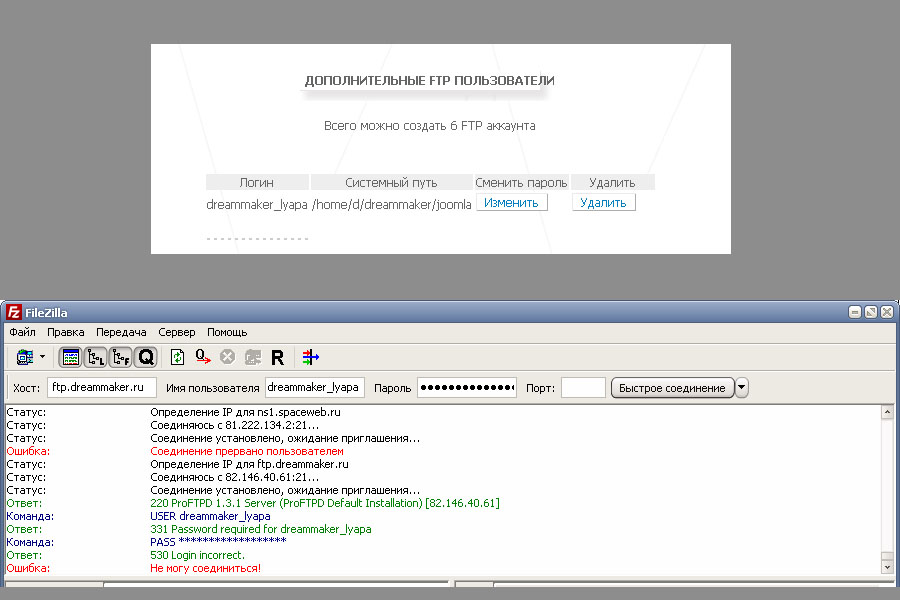900x600 pixels.
Task: Focus the Пароль field
Action: (467, 388)
